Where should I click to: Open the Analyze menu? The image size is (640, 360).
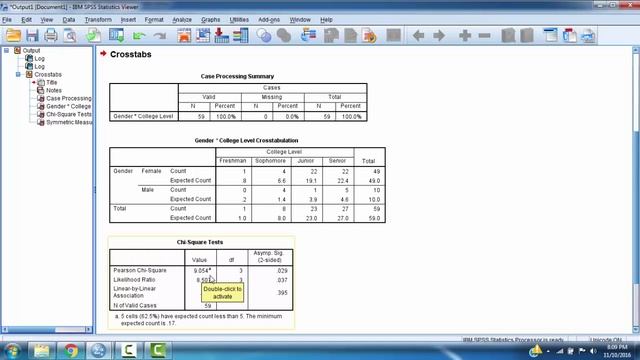182,20
